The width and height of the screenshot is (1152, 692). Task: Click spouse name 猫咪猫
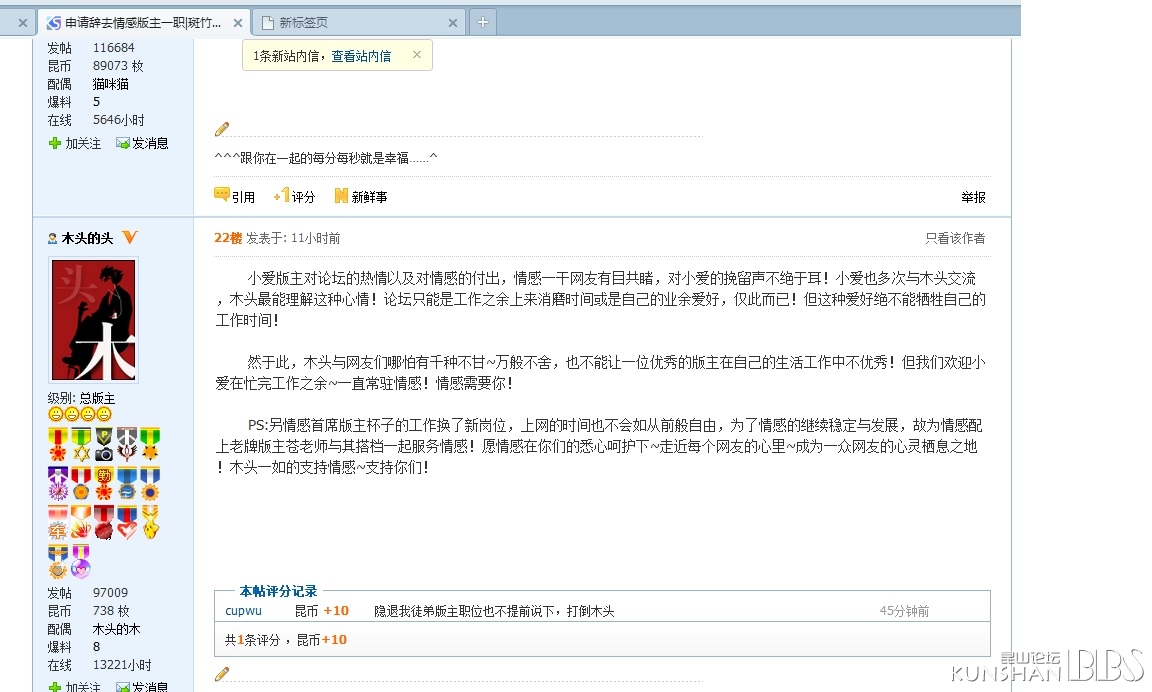click(111, 84)
